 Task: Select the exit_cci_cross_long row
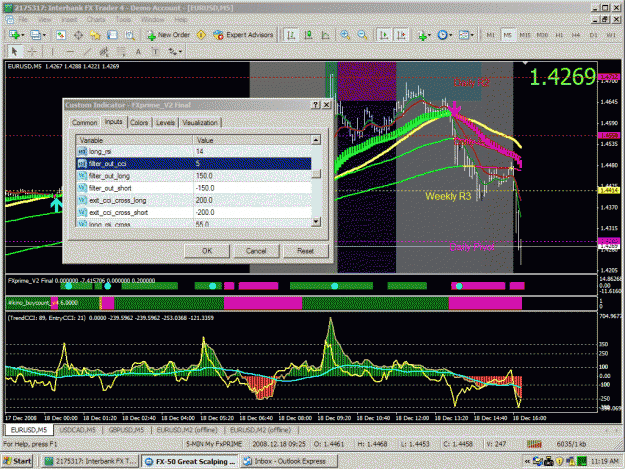tap(194, 200)
